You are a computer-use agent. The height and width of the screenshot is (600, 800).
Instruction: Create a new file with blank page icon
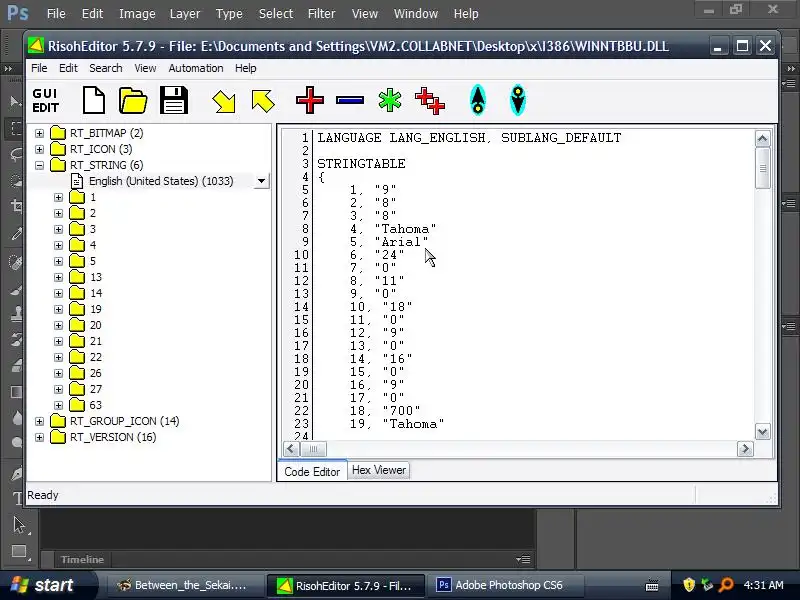[94, 100]
